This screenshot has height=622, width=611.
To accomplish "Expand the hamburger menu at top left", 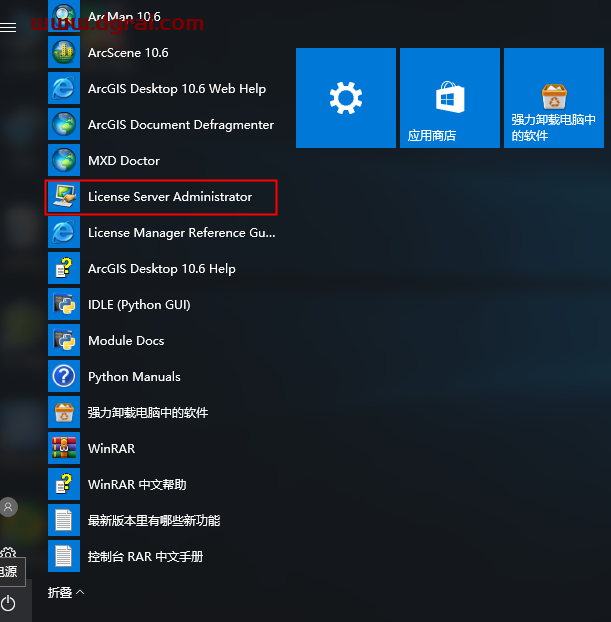I will pos(9,27).
